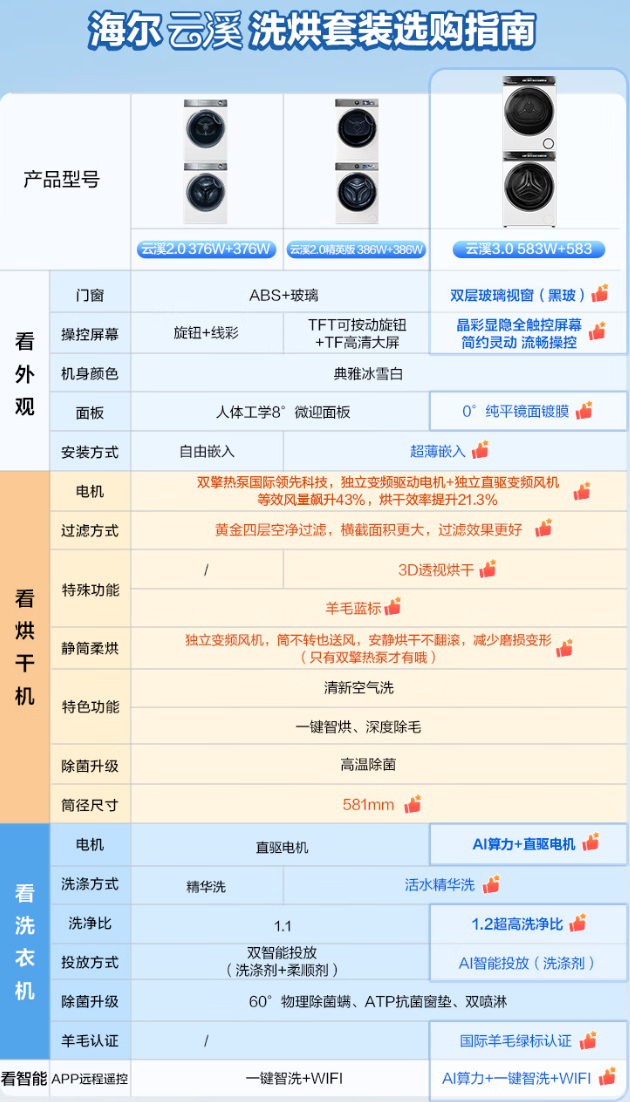The image size is (630, 1102).
Task: Click the 产品型号 header cell
Action: (61, 179)
